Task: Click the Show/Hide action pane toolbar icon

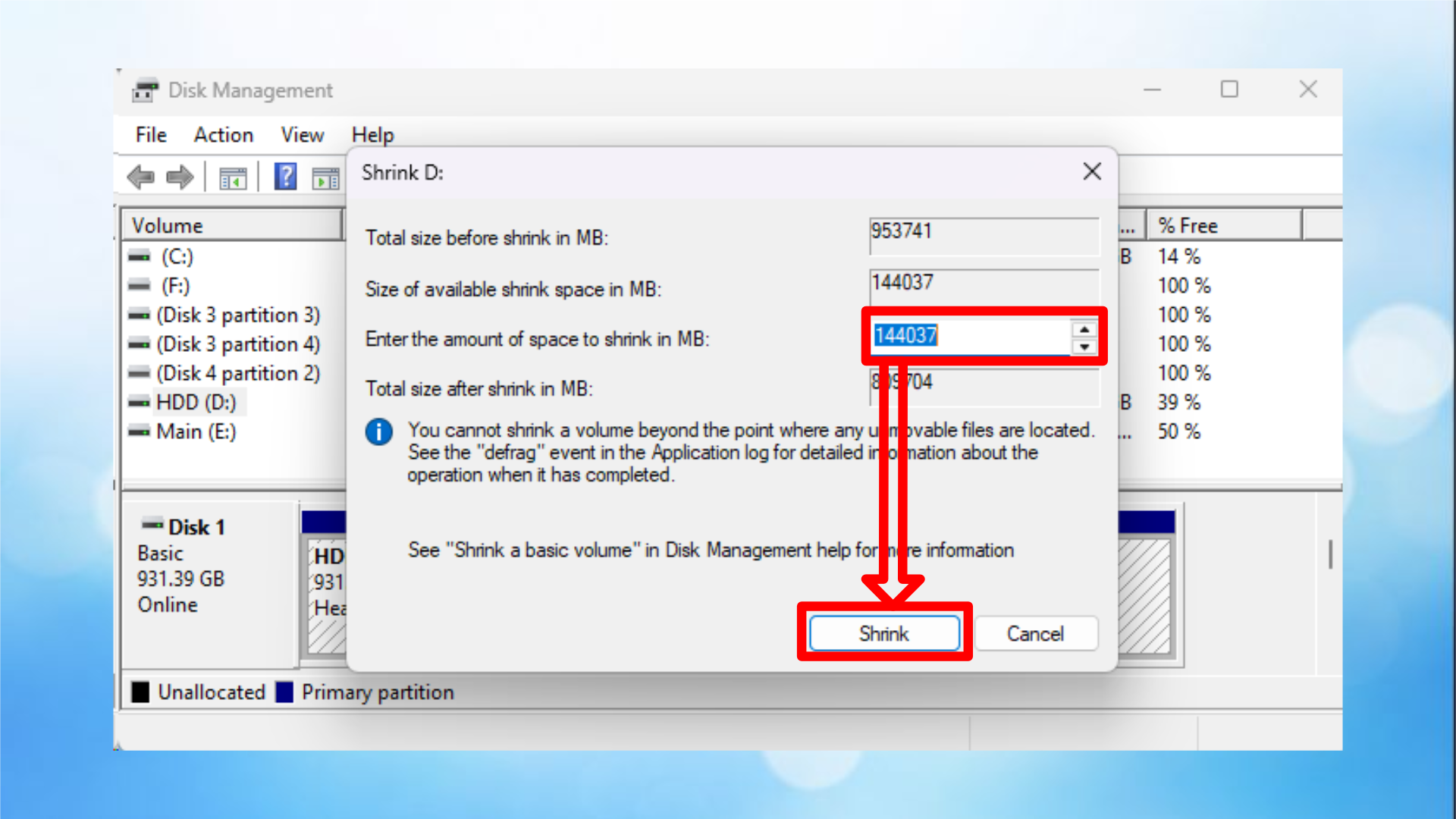Action: coord(326,177)
